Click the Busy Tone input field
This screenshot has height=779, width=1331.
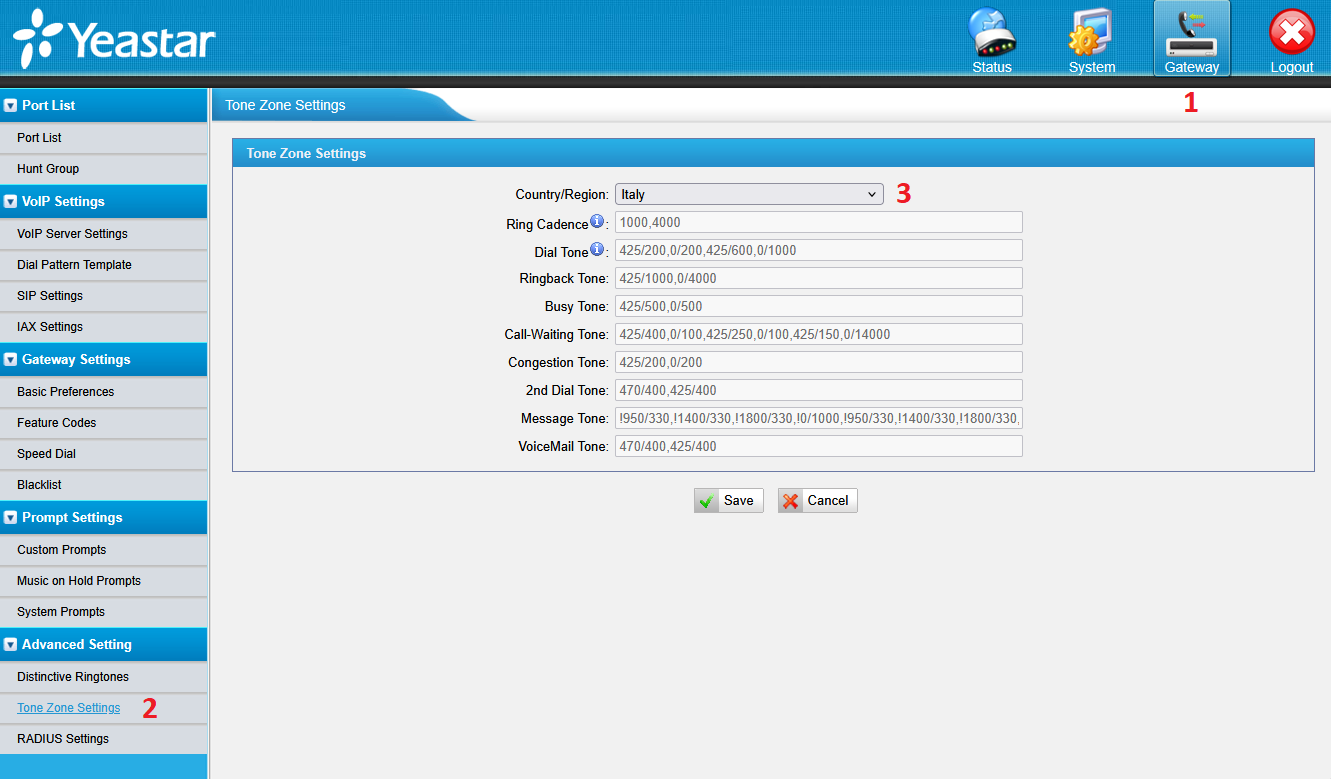818,306
